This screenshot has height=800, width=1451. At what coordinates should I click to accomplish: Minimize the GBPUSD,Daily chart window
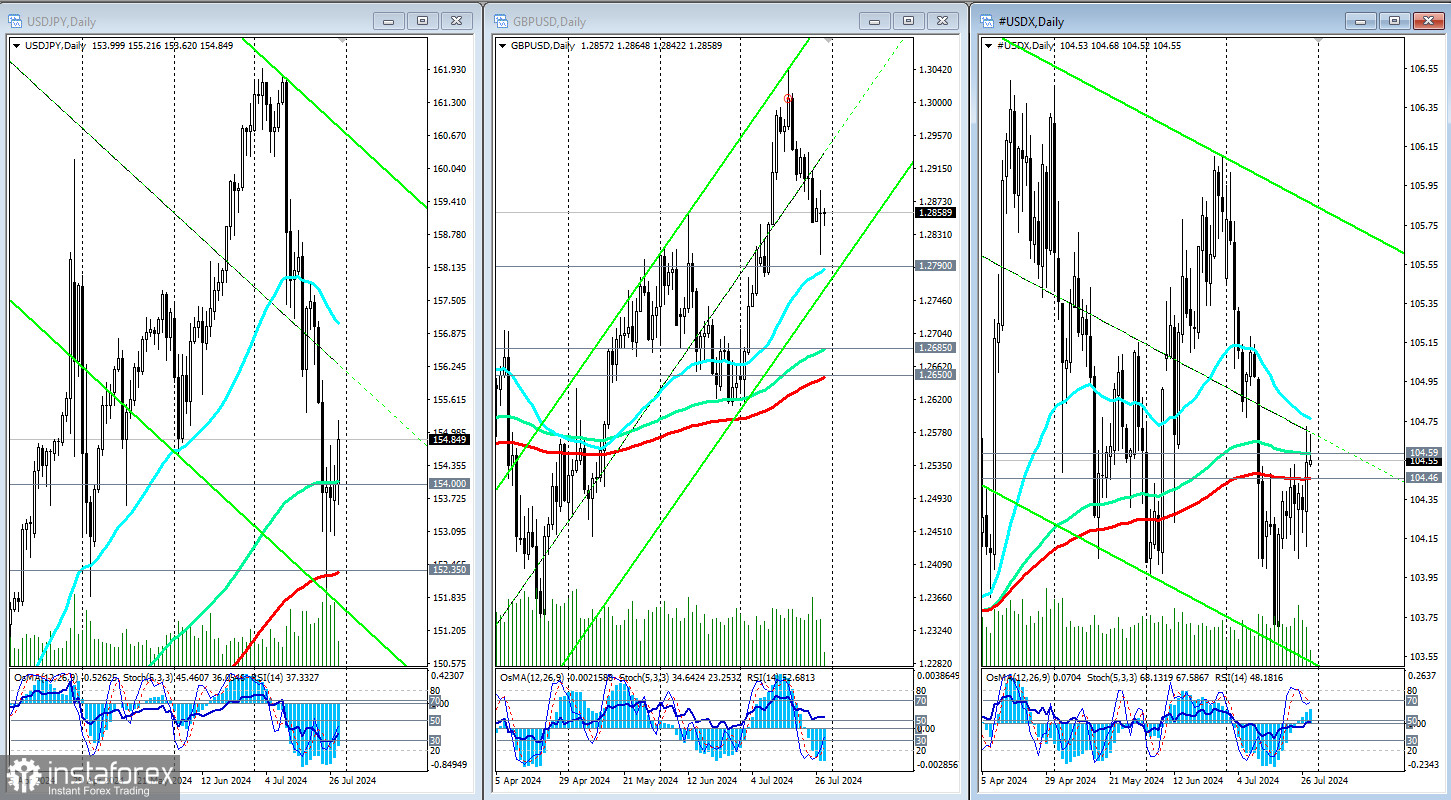pos(875,21)
